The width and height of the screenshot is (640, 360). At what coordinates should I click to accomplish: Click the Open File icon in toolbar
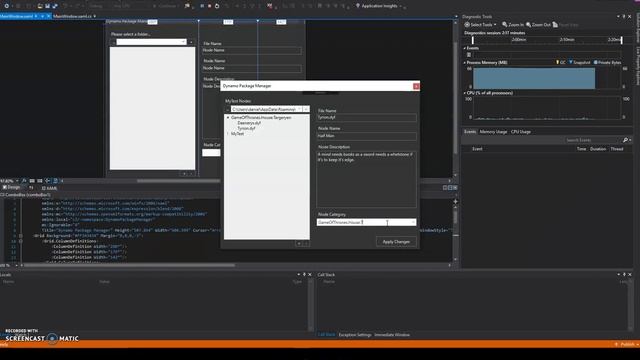[x=40, y=6]
